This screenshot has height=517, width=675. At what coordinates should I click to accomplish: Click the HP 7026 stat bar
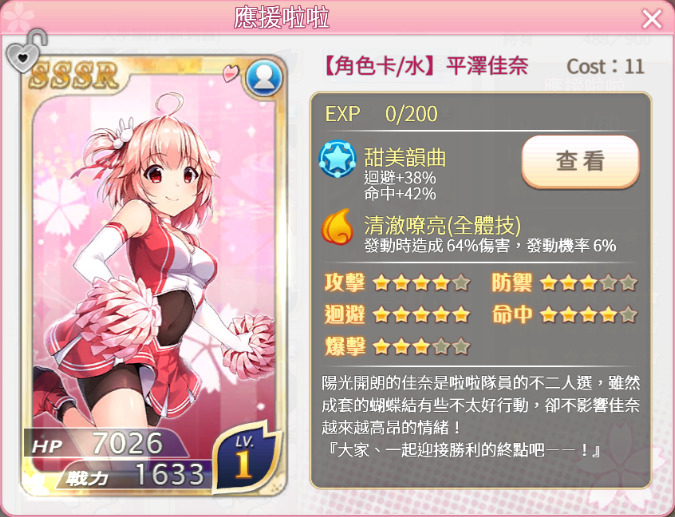click(x=106, y=443)
